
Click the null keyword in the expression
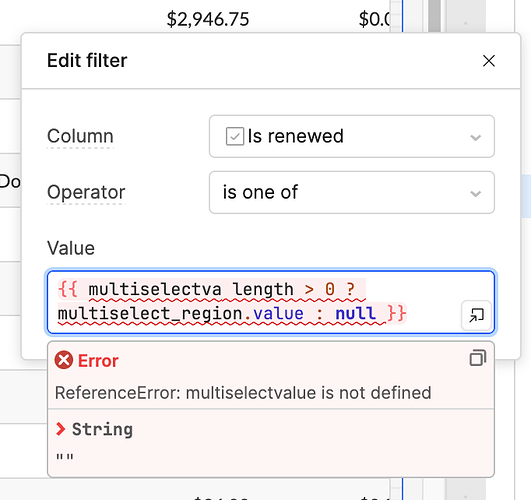click(x=355, y=313)
